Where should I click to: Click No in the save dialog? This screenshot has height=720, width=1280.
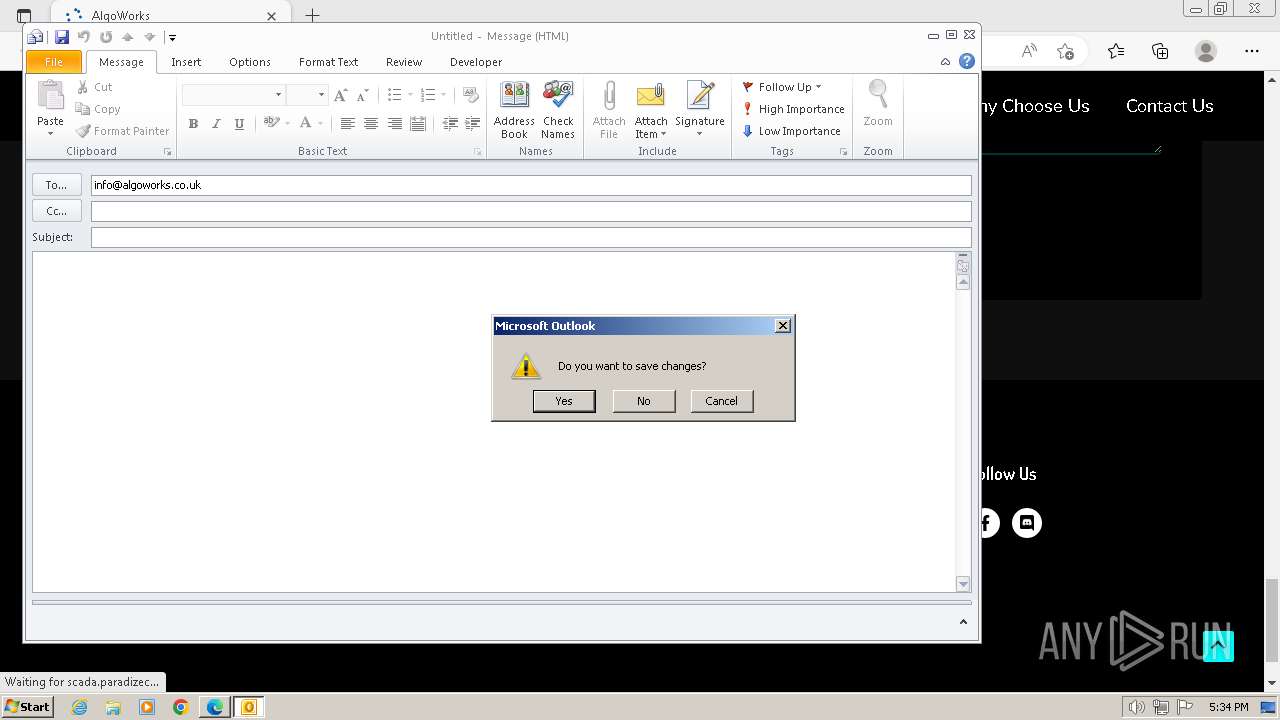point(643,401)
